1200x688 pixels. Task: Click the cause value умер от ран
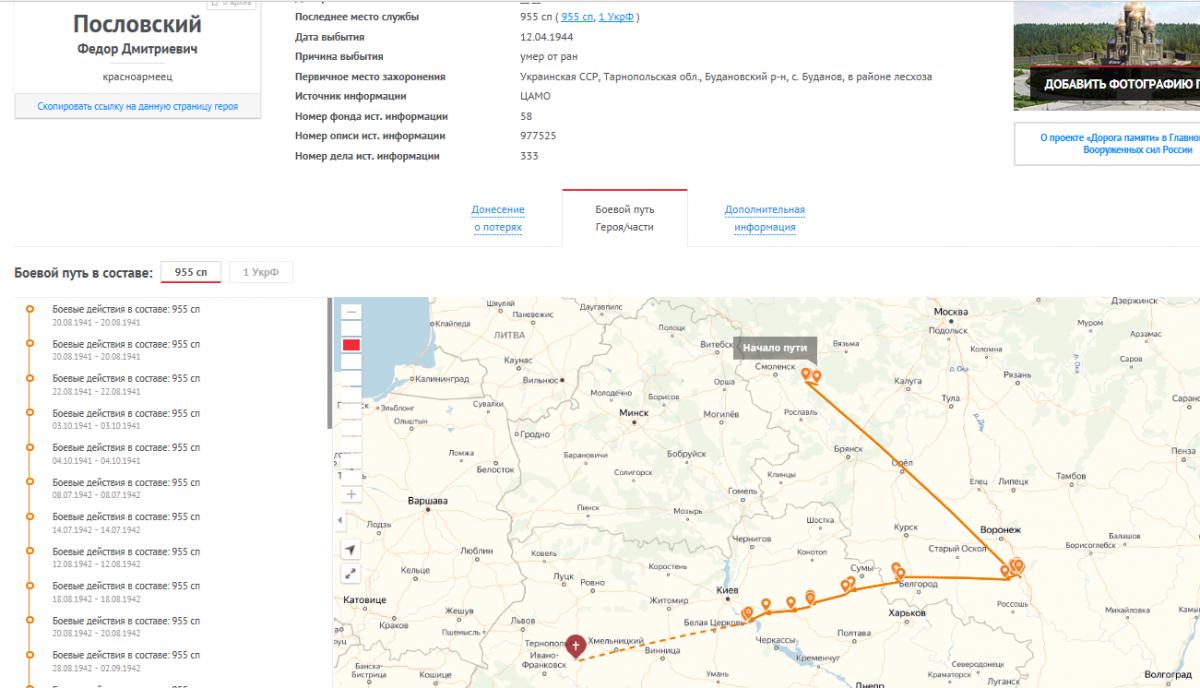[548, 57]
